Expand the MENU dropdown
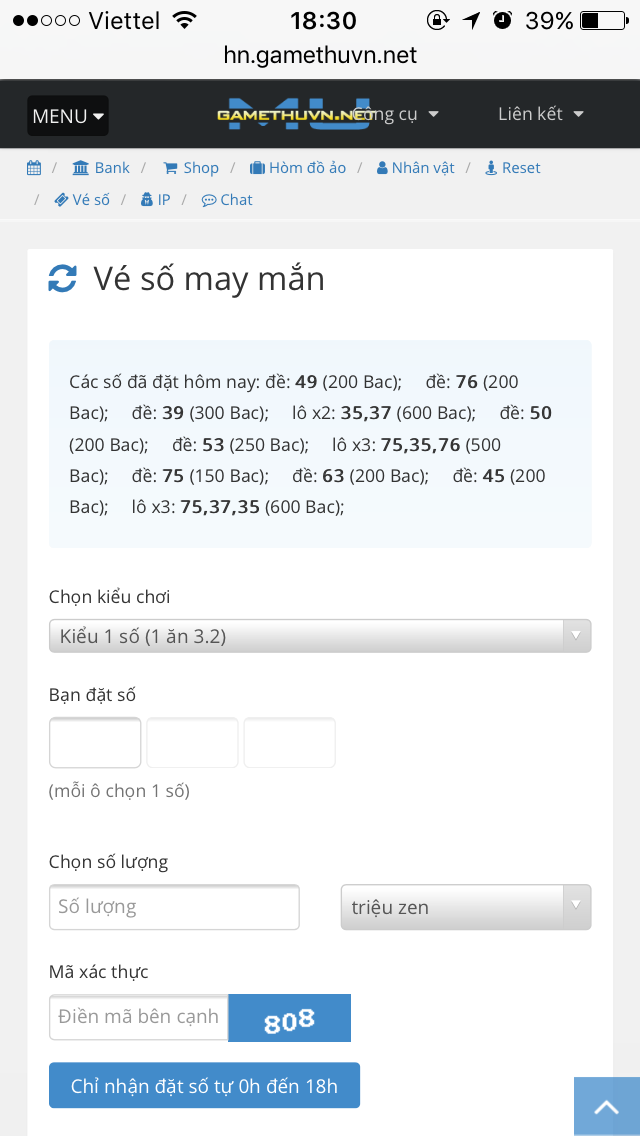Screen dimensions: 640x1136 (68, 116)
